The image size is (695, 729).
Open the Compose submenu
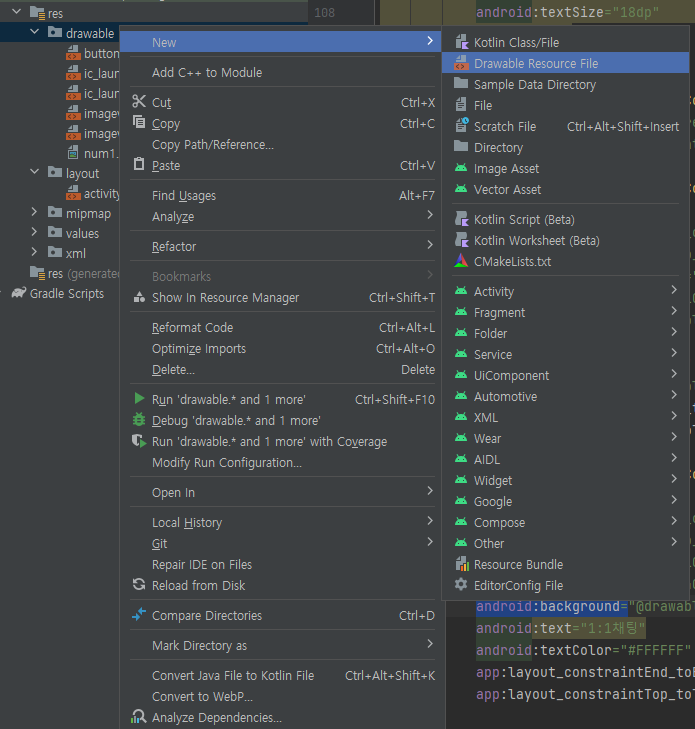(x=565, y=523)
